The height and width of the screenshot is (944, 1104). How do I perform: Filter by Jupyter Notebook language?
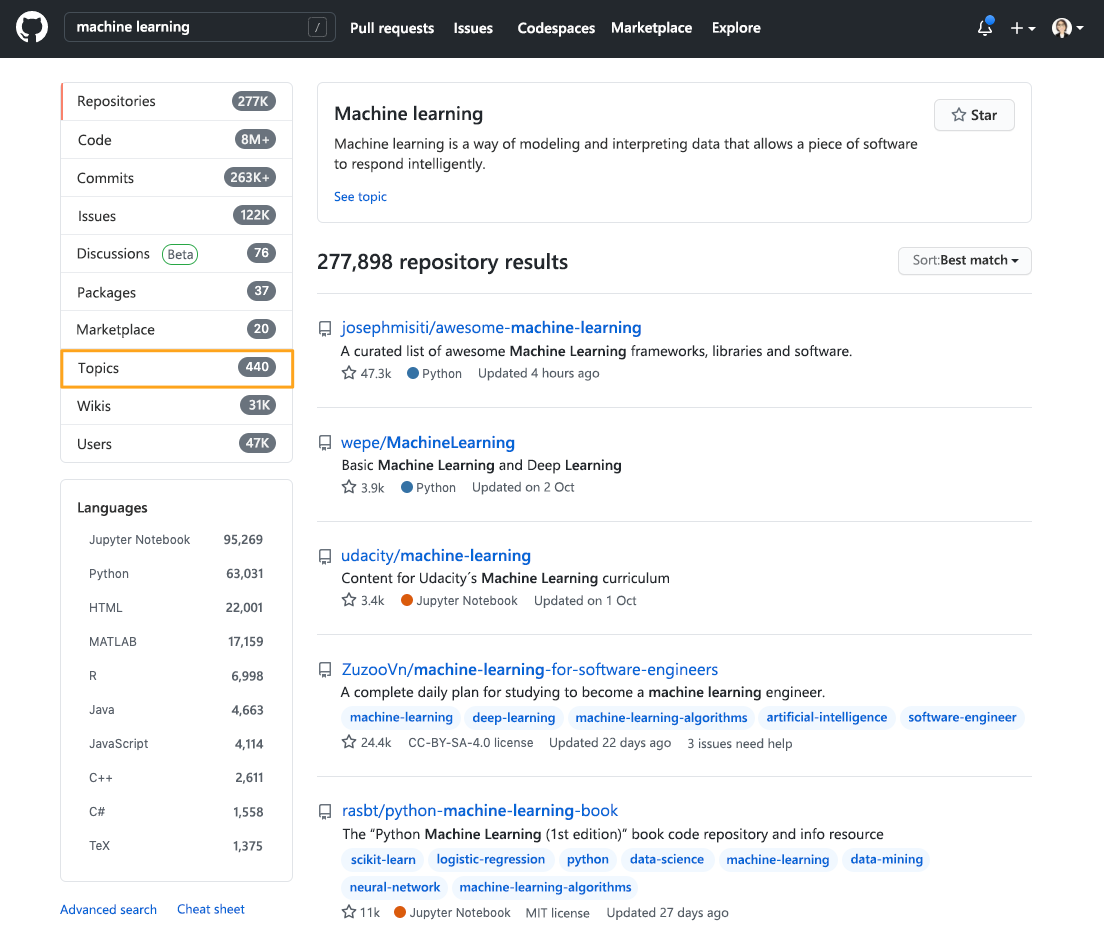tap(175, 539)
